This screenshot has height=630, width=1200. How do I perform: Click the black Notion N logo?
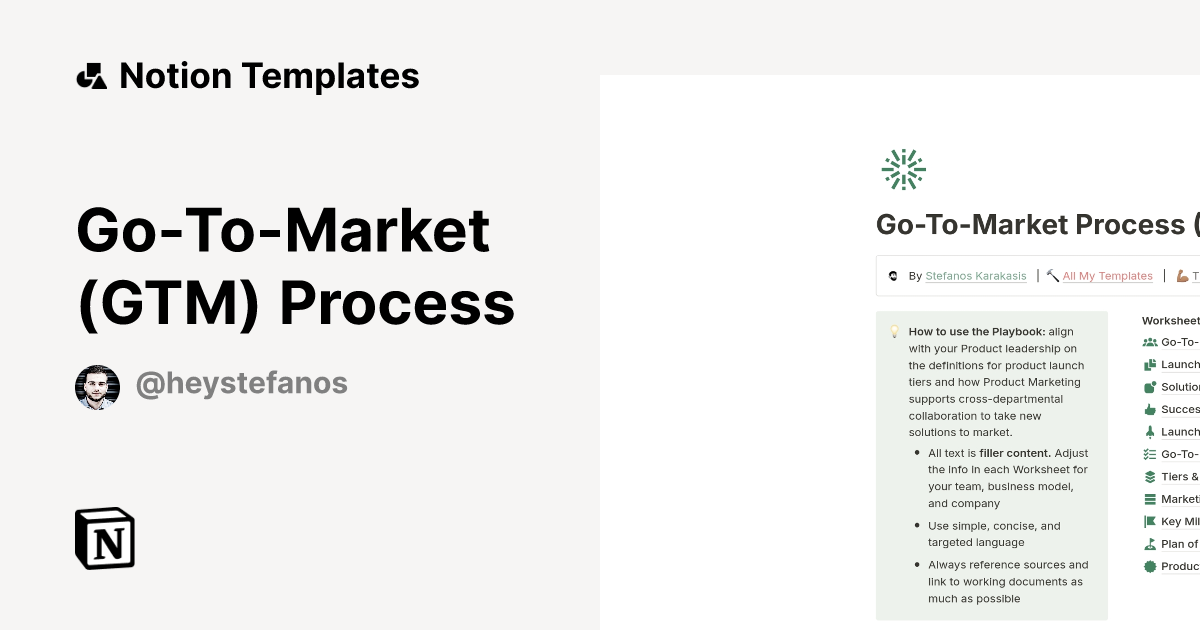[105, 538]
